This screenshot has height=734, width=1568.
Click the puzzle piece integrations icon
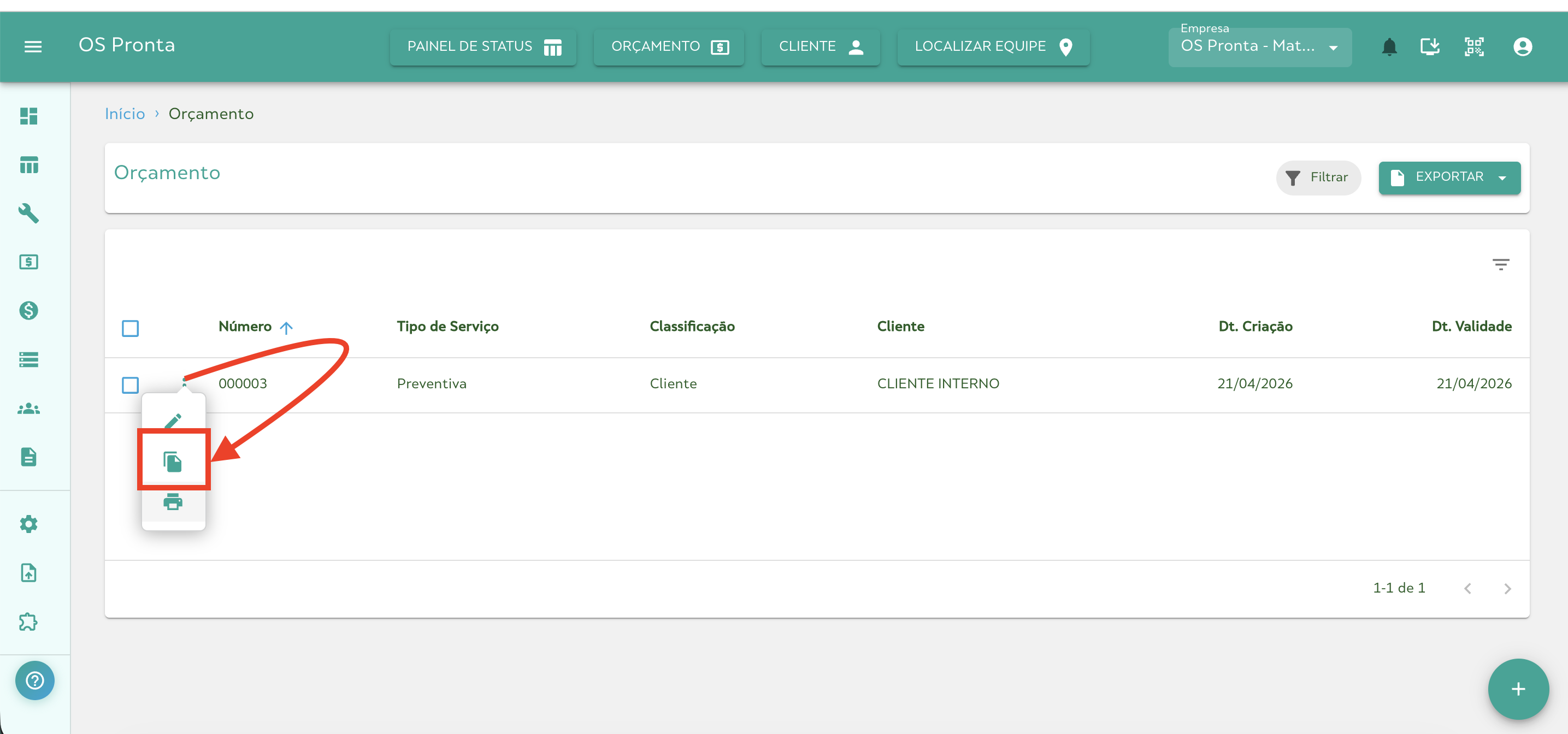pos(28,621)
